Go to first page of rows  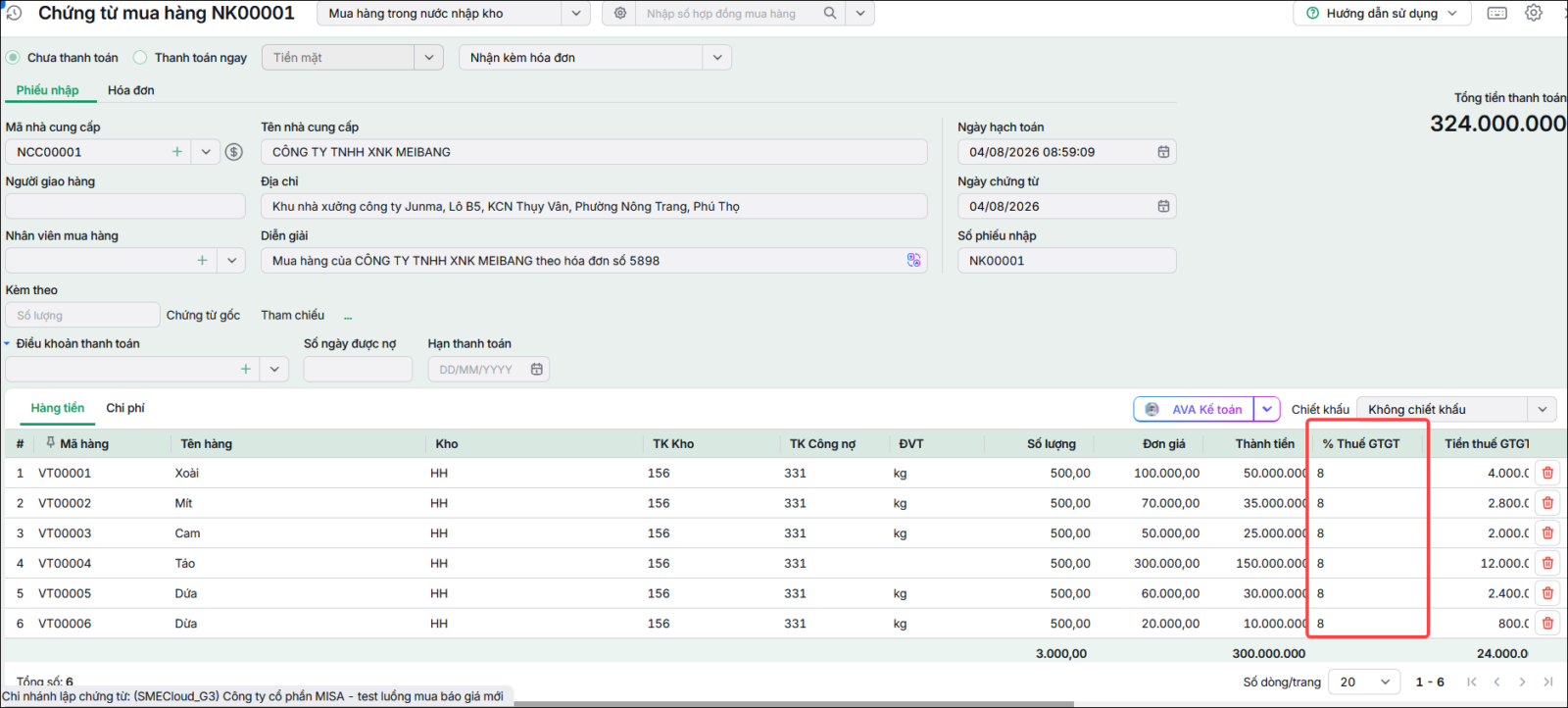click(1471, 682)
